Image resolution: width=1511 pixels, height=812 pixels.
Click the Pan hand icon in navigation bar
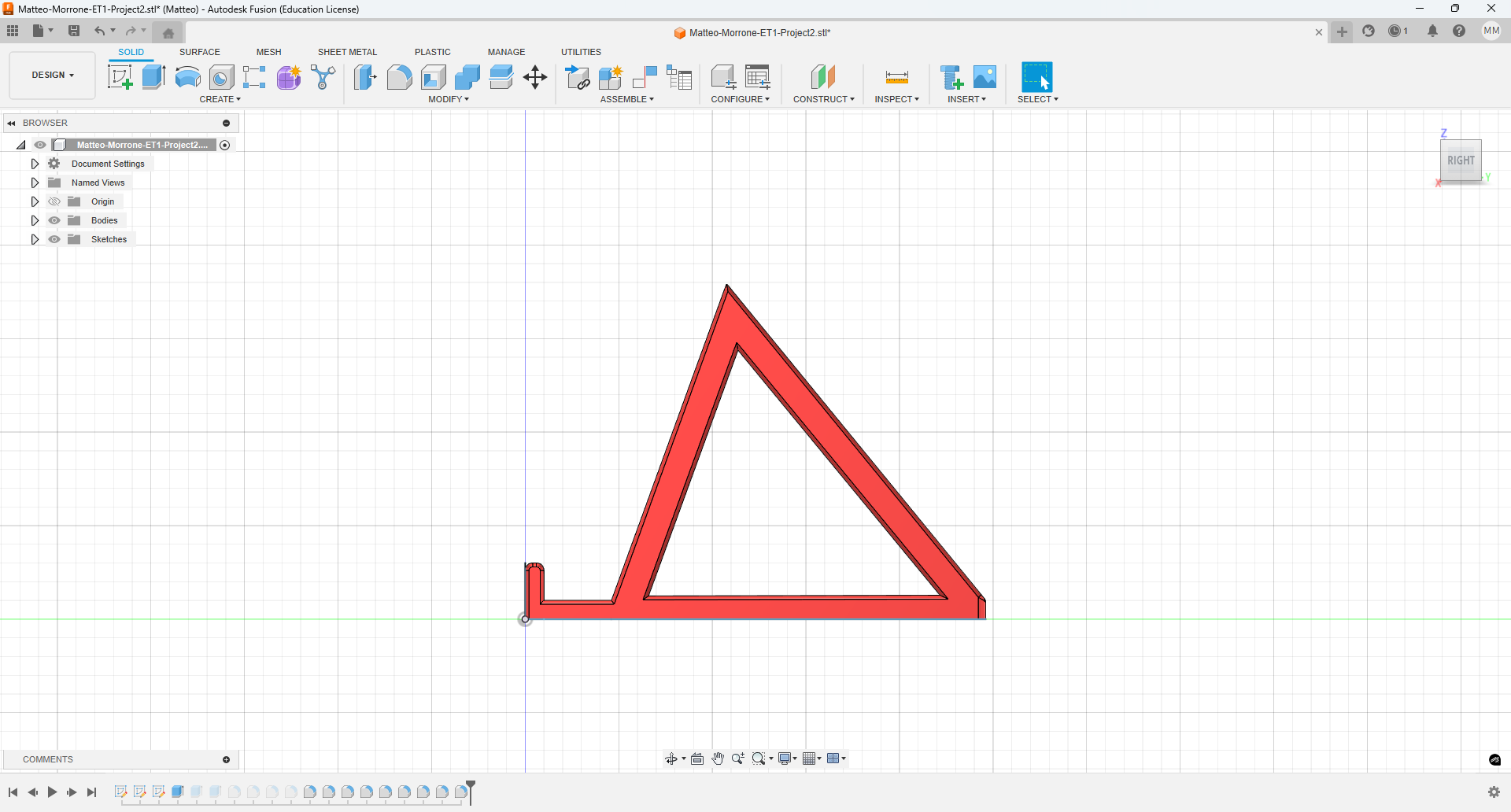[718, 758]
